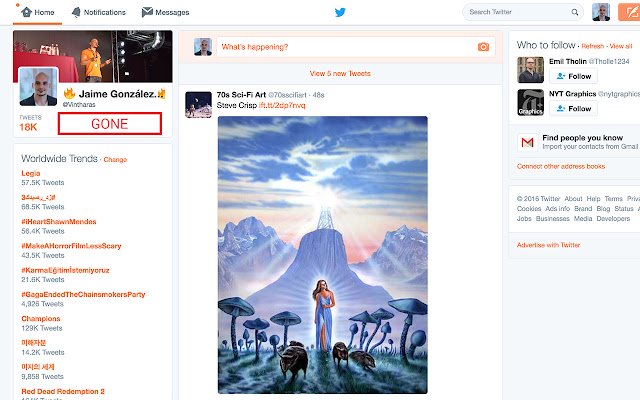Click the Businesses footer link

coord(553,219)
